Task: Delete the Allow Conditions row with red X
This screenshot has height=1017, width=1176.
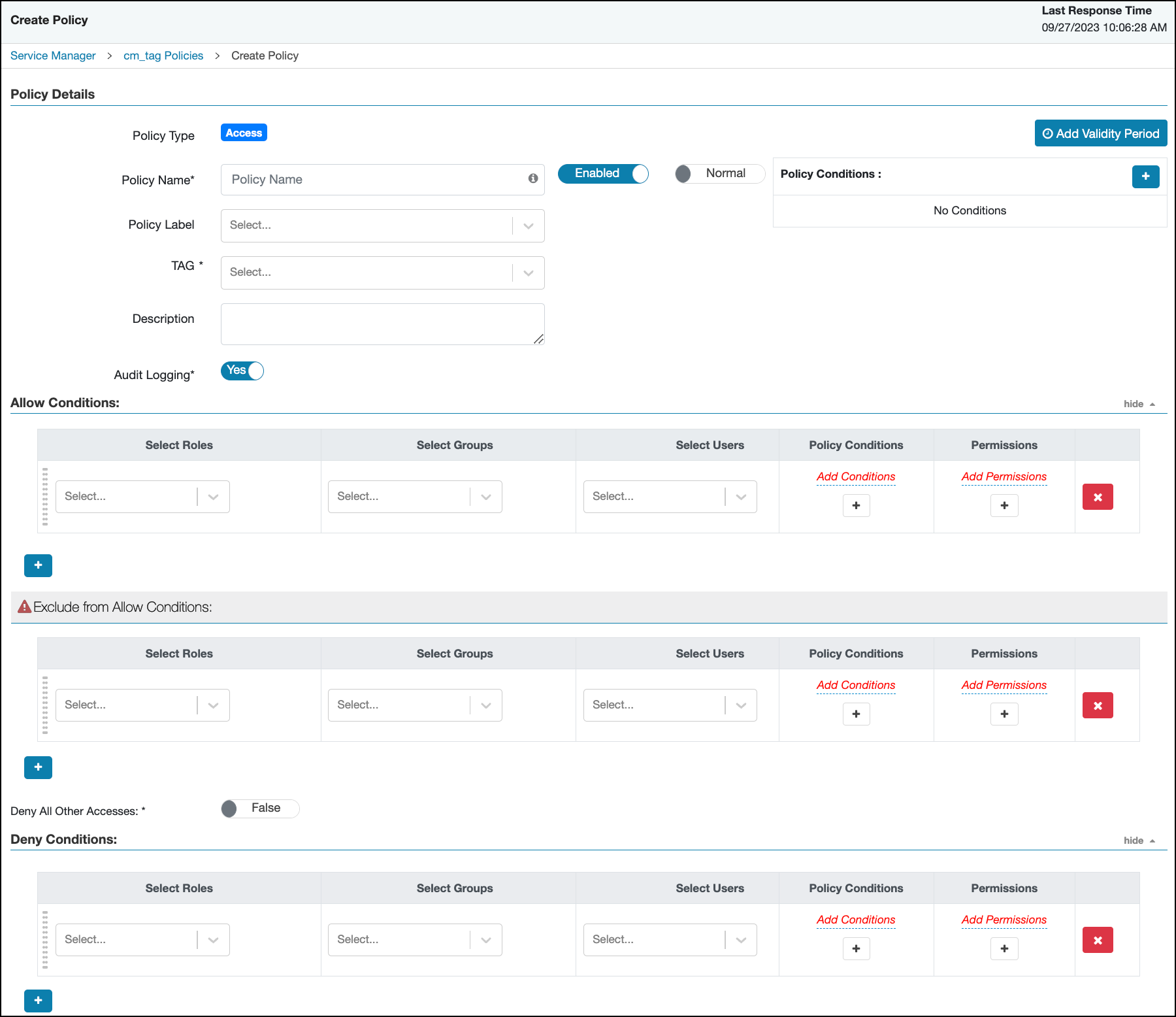Action: [x=1098, y=497]
